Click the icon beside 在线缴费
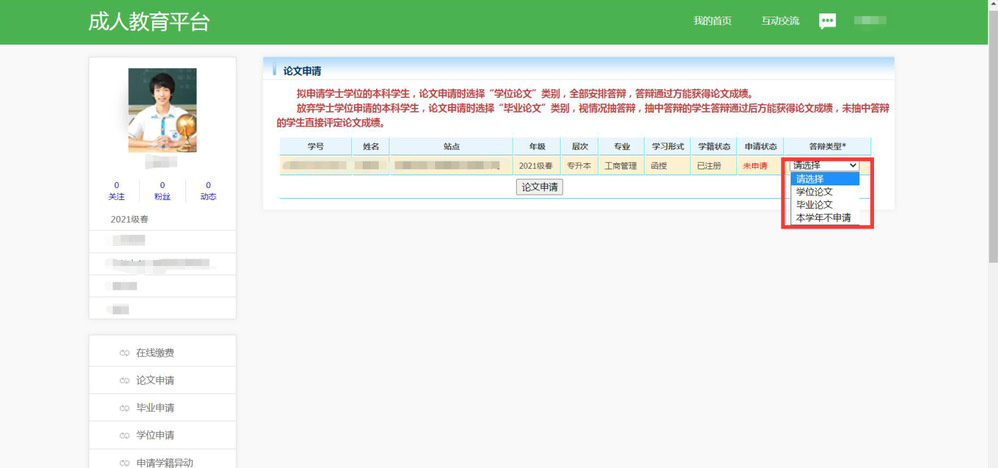 125,353
